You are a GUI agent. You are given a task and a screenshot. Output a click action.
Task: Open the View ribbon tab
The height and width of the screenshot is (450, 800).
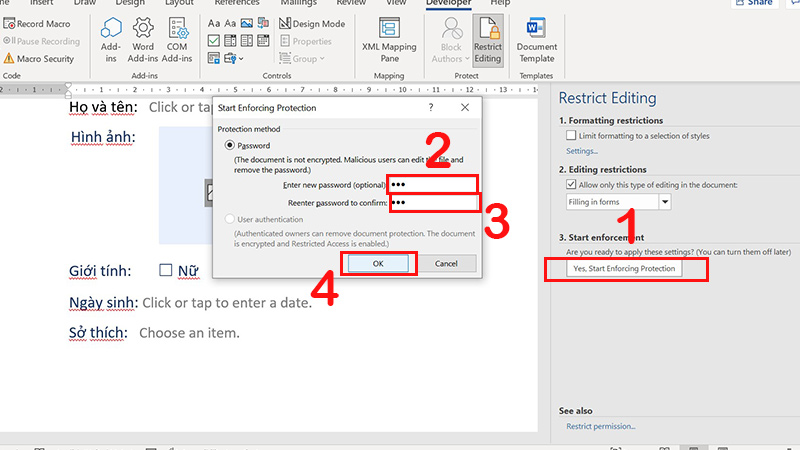pos(396,3)
